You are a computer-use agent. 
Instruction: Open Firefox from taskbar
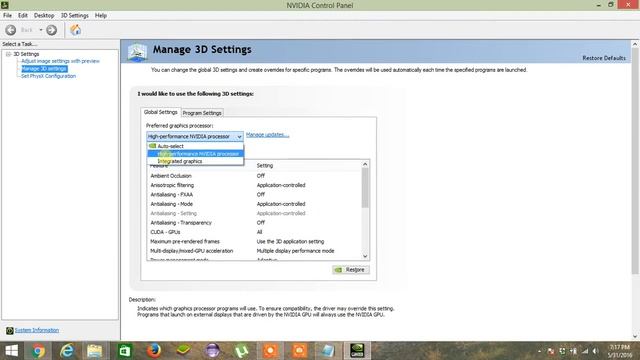153,351
